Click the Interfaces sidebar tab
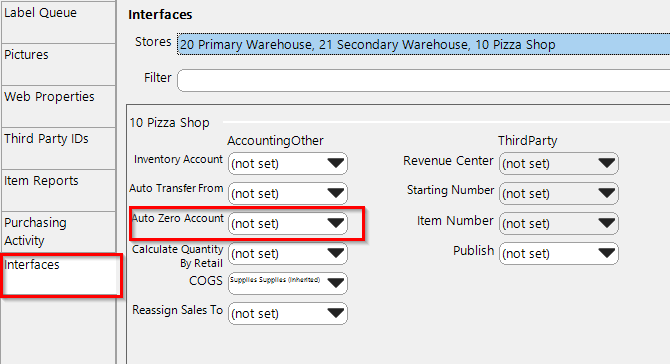The width and height of the screenshot is (670, 364). 61,275
